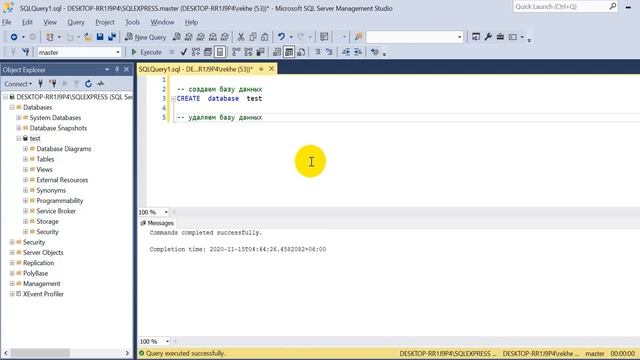This screenshot has width=640, height=360.
Task: Display Estimated Execution Plan icon
Action: coord(196,52)
